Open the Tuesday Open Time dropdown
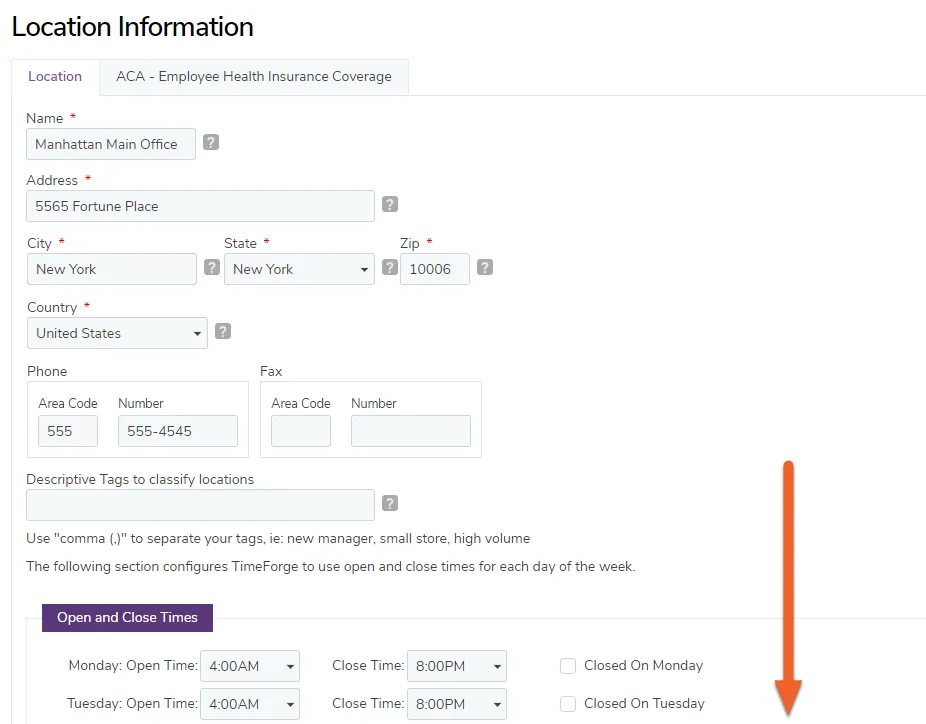The width and height of the screenshot is (926, 724). 250,704
